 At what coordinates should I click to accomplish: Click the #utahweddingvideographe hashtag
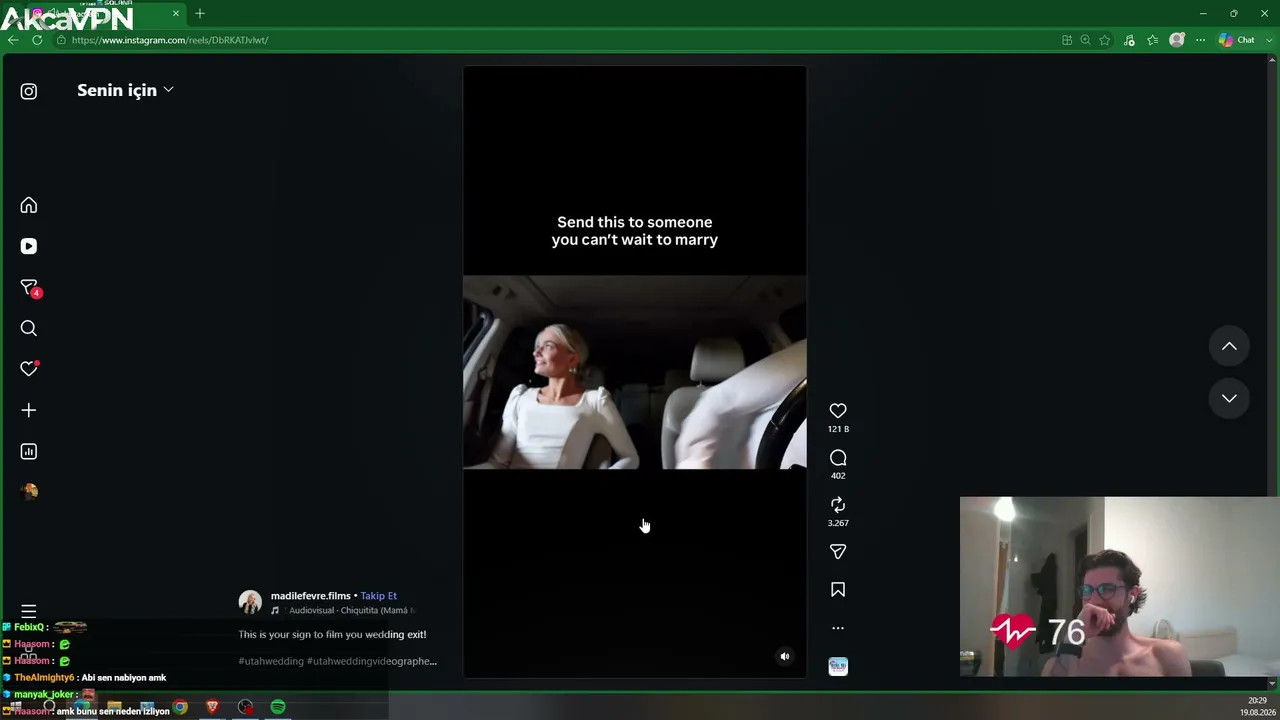tap(372, 661)
